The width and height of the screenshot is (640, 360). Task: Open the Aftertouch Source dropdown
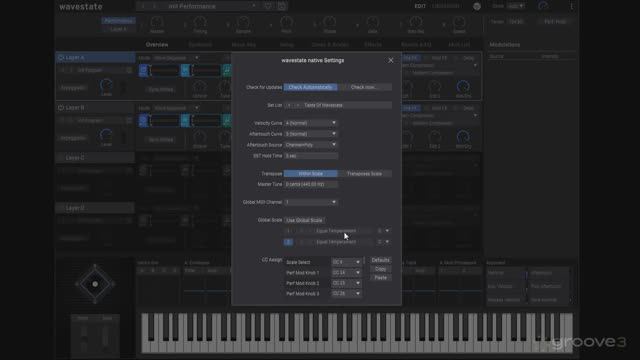click(311, 145)
